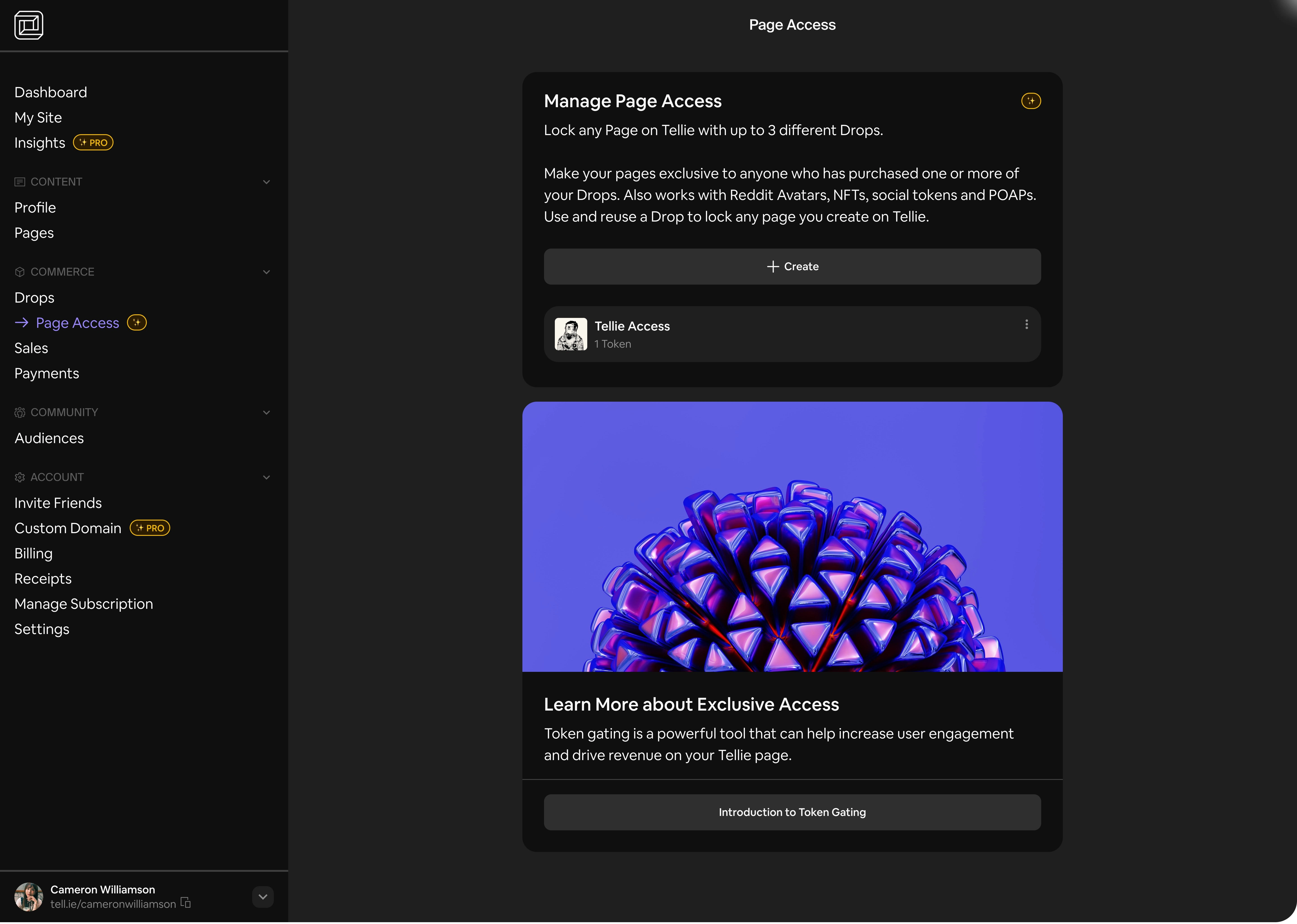Screen dimensions: 1297x924
Task: Open Drops in the sidebar
Action: click(34, 298)
